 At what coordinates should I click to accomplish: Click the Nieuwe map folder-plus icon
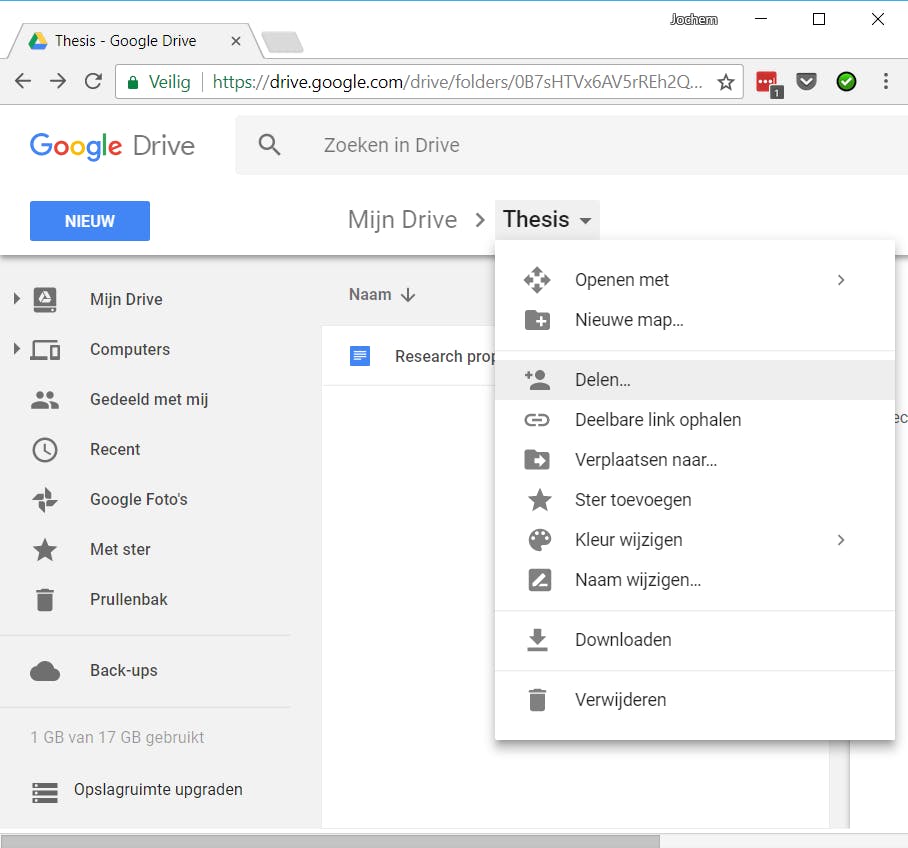(537, 320)
